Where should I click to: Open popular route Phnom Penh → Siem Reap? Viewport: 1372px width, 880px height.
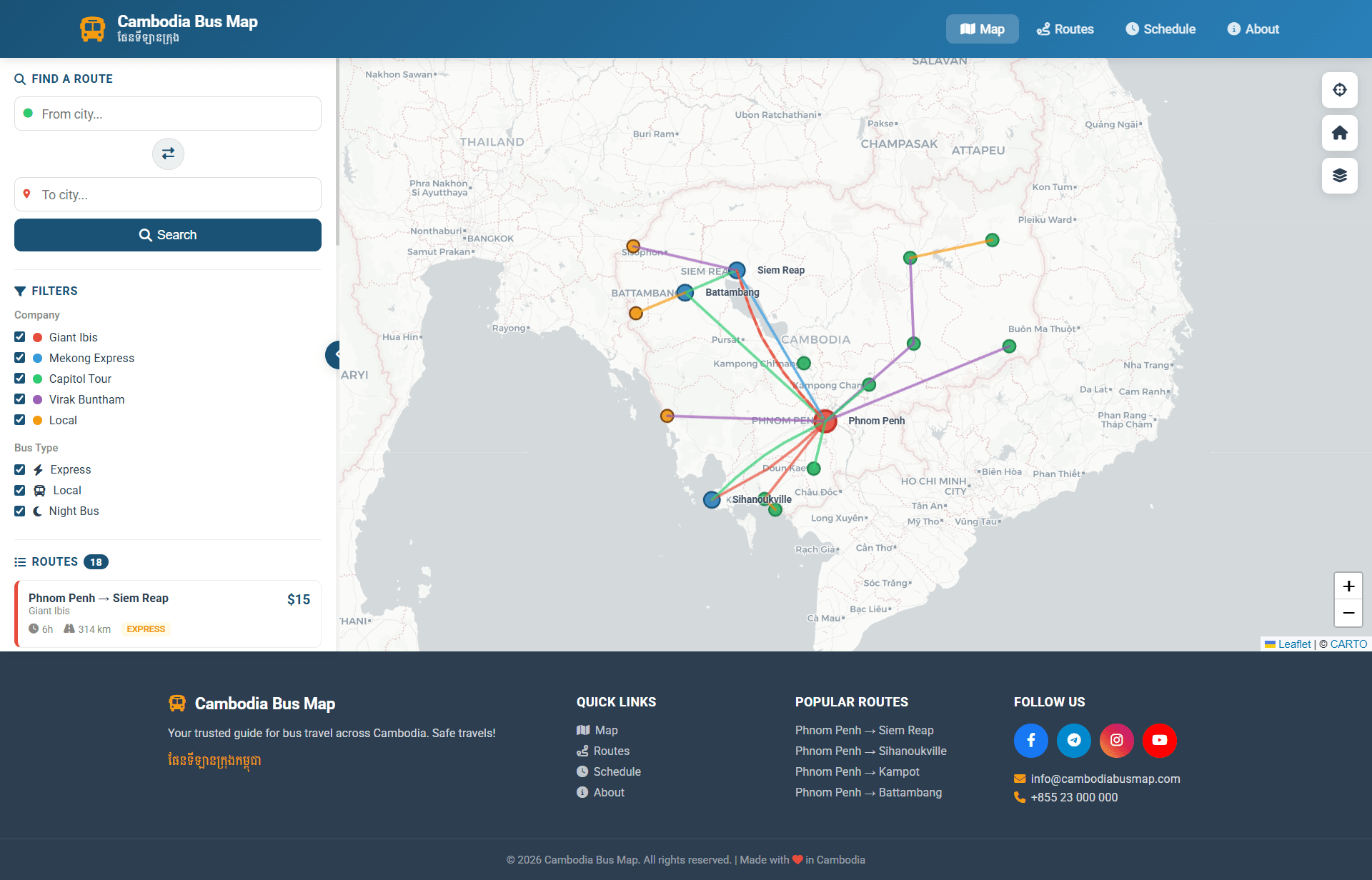tap(865, 730)
